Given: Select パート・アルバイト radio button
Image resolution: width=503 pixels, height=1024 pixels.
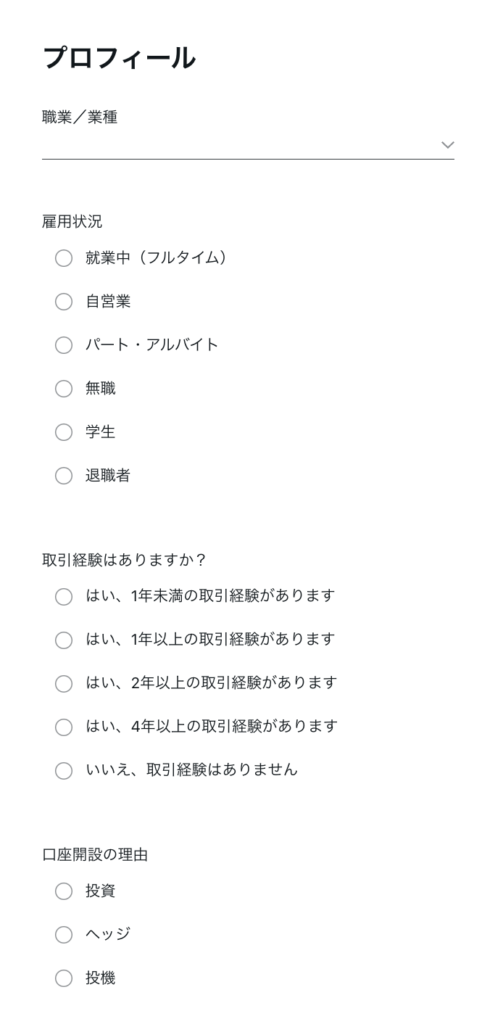Looking at the screenshot, I should [63, 345].
